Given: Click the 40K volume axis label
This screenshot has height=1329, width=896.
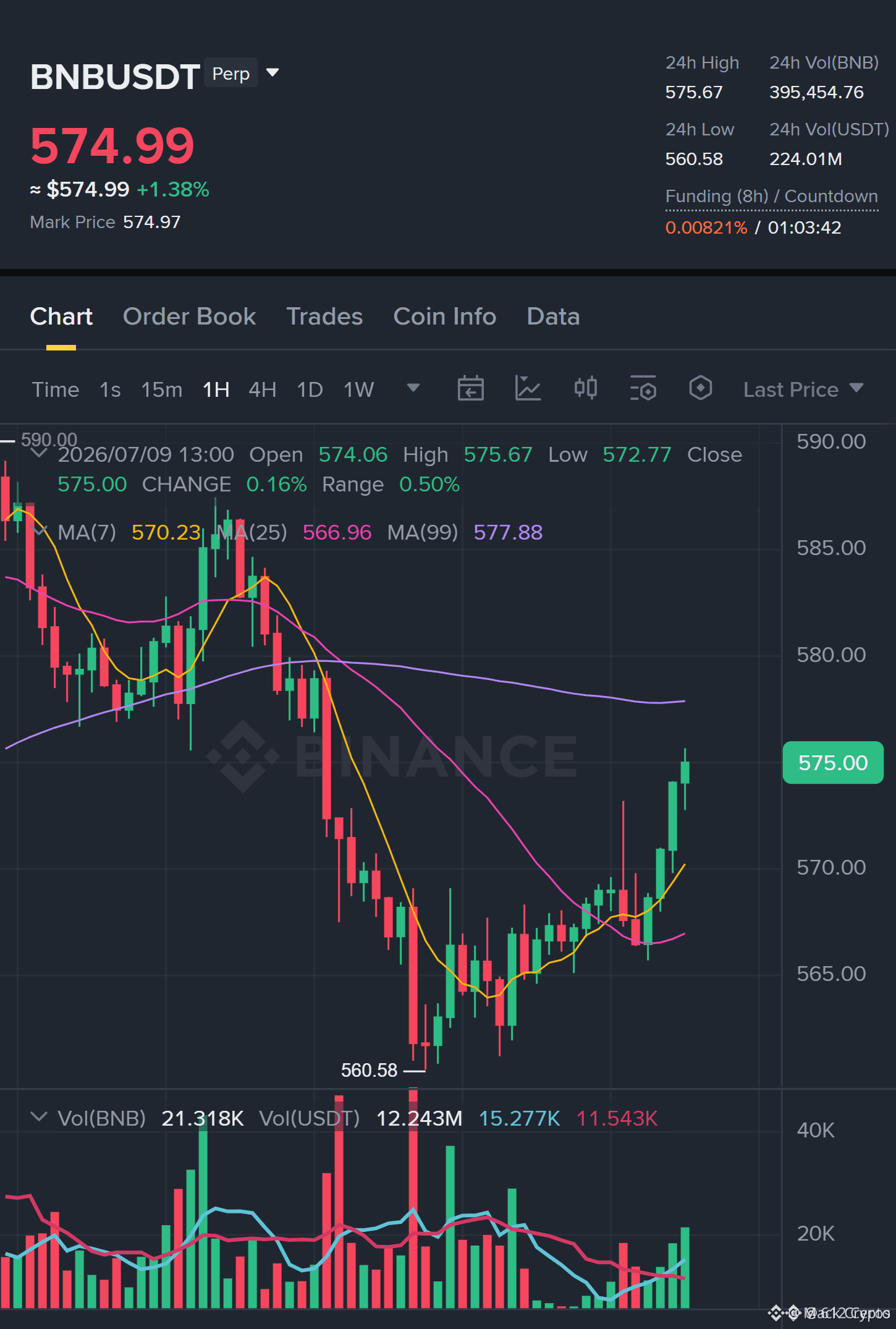Looking at the screenshot, I should pyautogui.click(x=816, y=1130).
